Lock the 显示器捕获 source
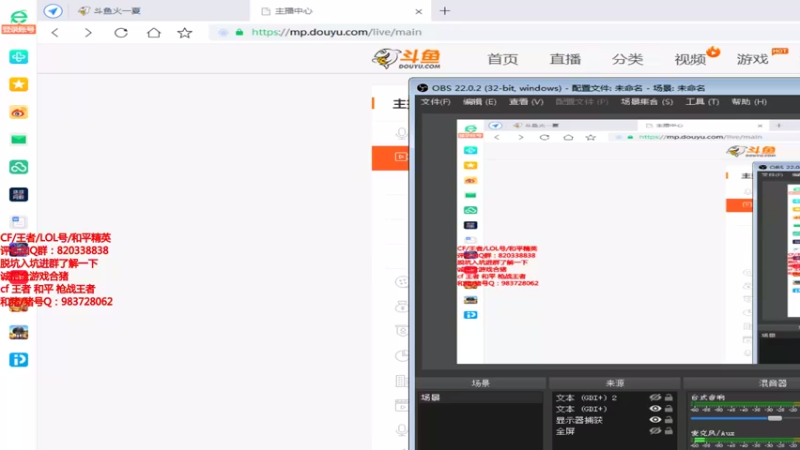 click(x=668, y=420)
